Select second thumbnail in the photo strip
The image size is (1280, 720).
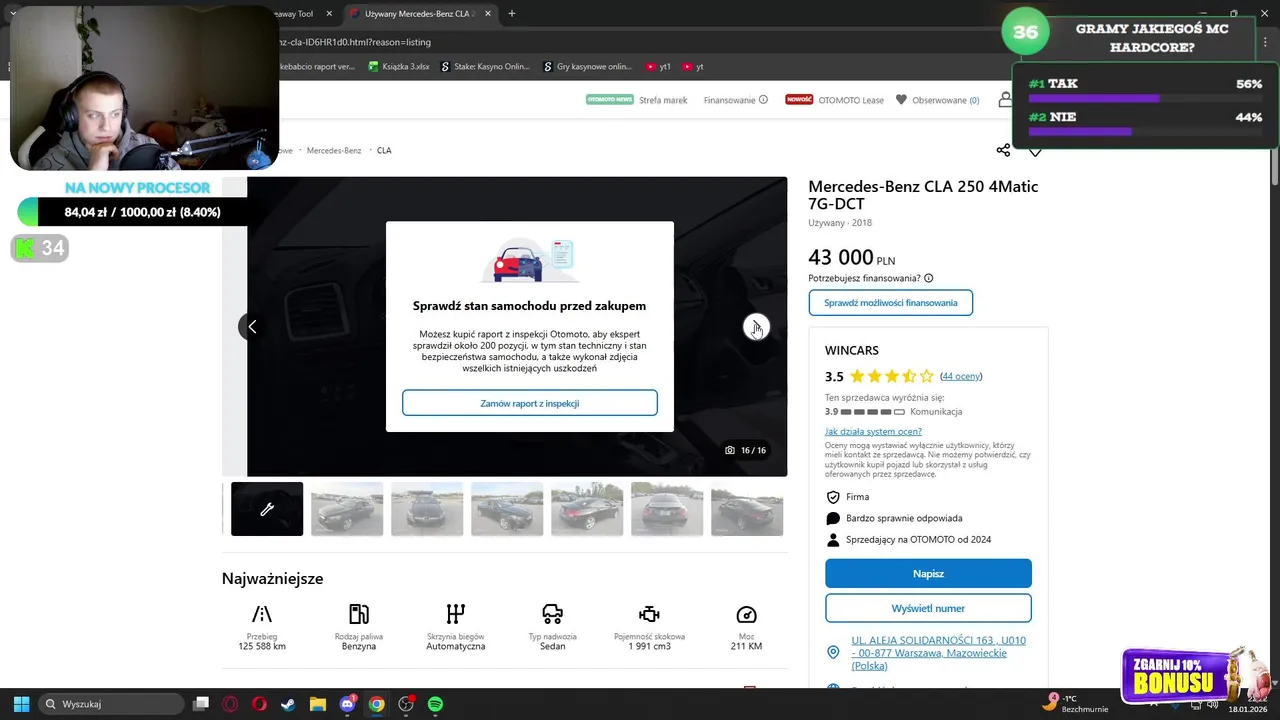[347, 509]
